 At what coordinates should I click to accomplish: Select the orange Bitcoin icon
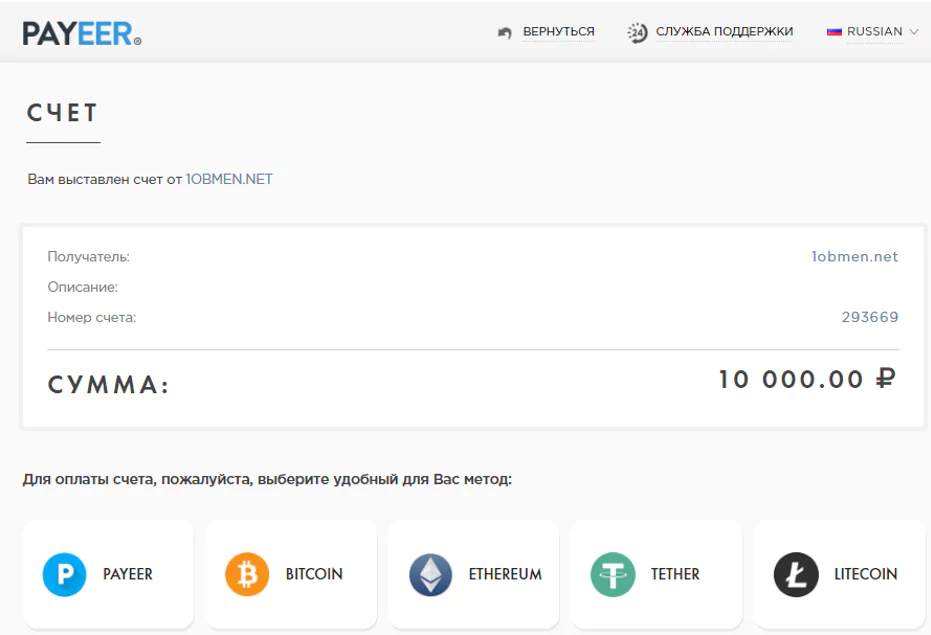point(247,574)
